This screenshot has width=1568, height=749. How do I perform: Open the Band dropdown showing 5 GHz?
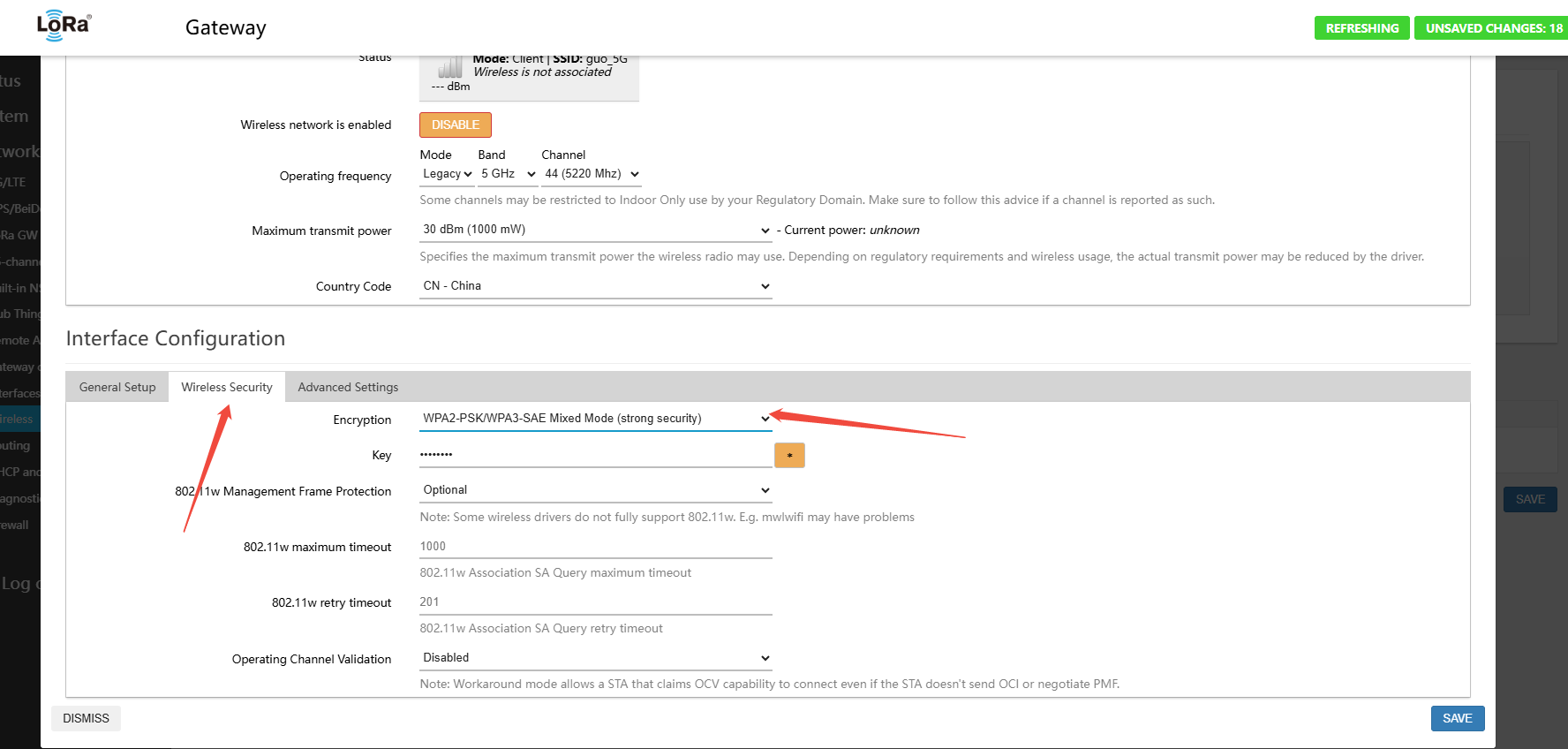[x=508, y=174]
